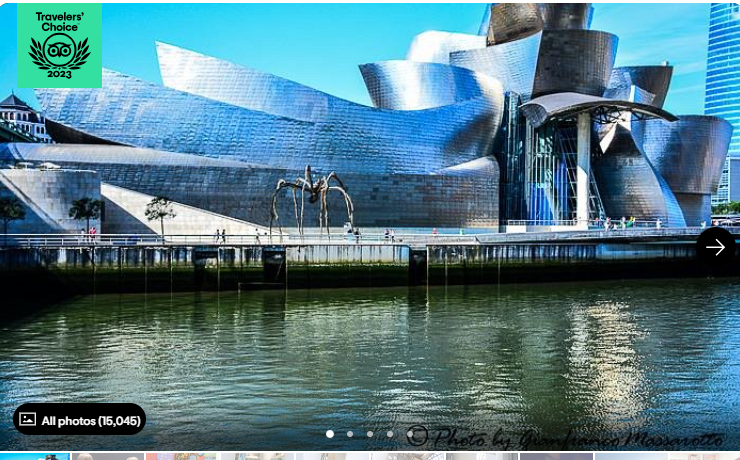The height and width of the screenshot is (460, 740).
Task: Click the picture icon beside All photos
Action: [28, 420]
